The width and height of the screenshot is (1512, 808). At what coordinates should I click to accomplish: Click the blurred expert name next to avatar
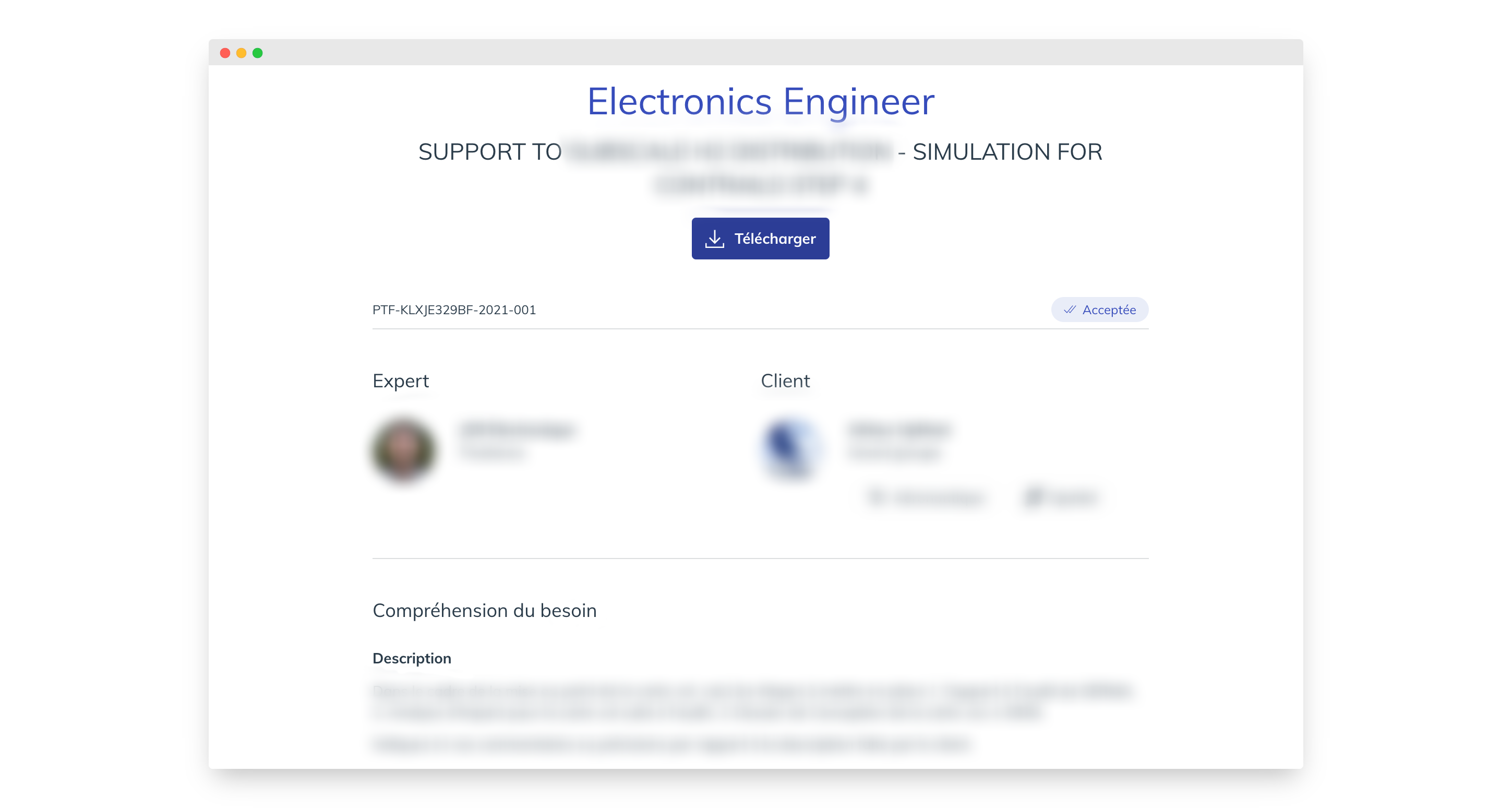517,431
